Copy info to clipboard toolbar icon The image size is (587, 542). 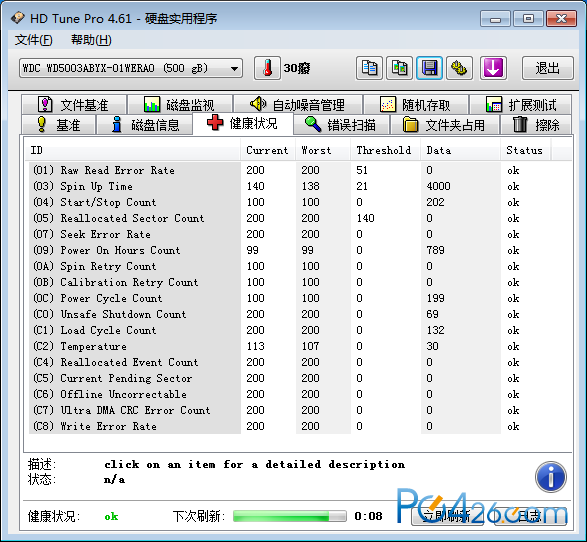369,68
